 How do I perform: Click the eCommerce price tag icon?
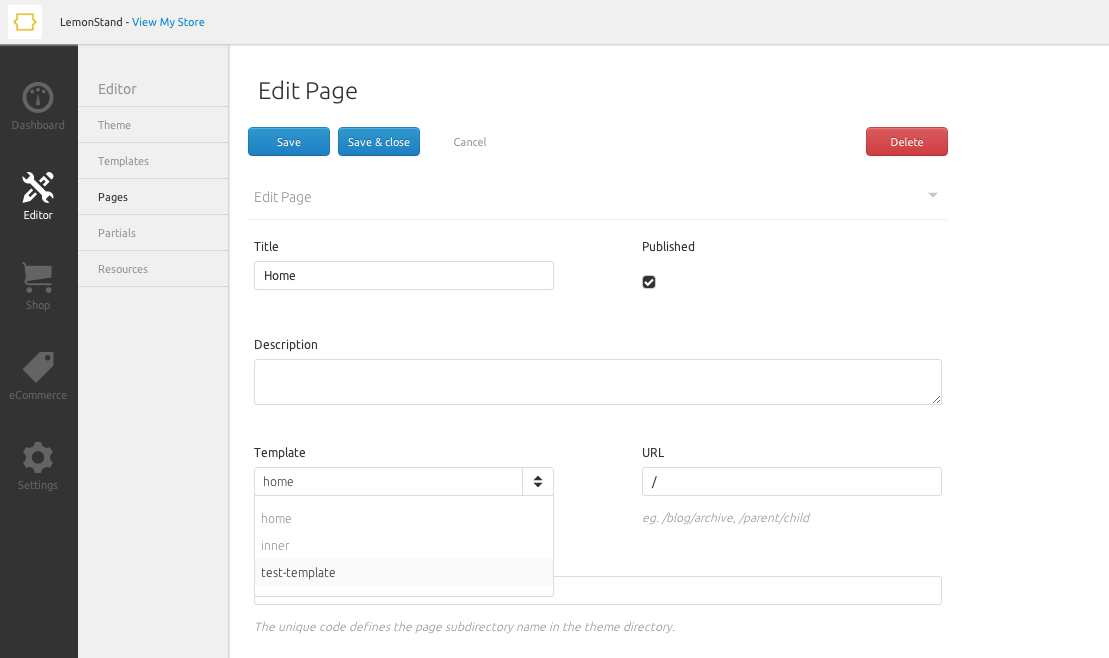pyautogui.click(x=38, y=367)
